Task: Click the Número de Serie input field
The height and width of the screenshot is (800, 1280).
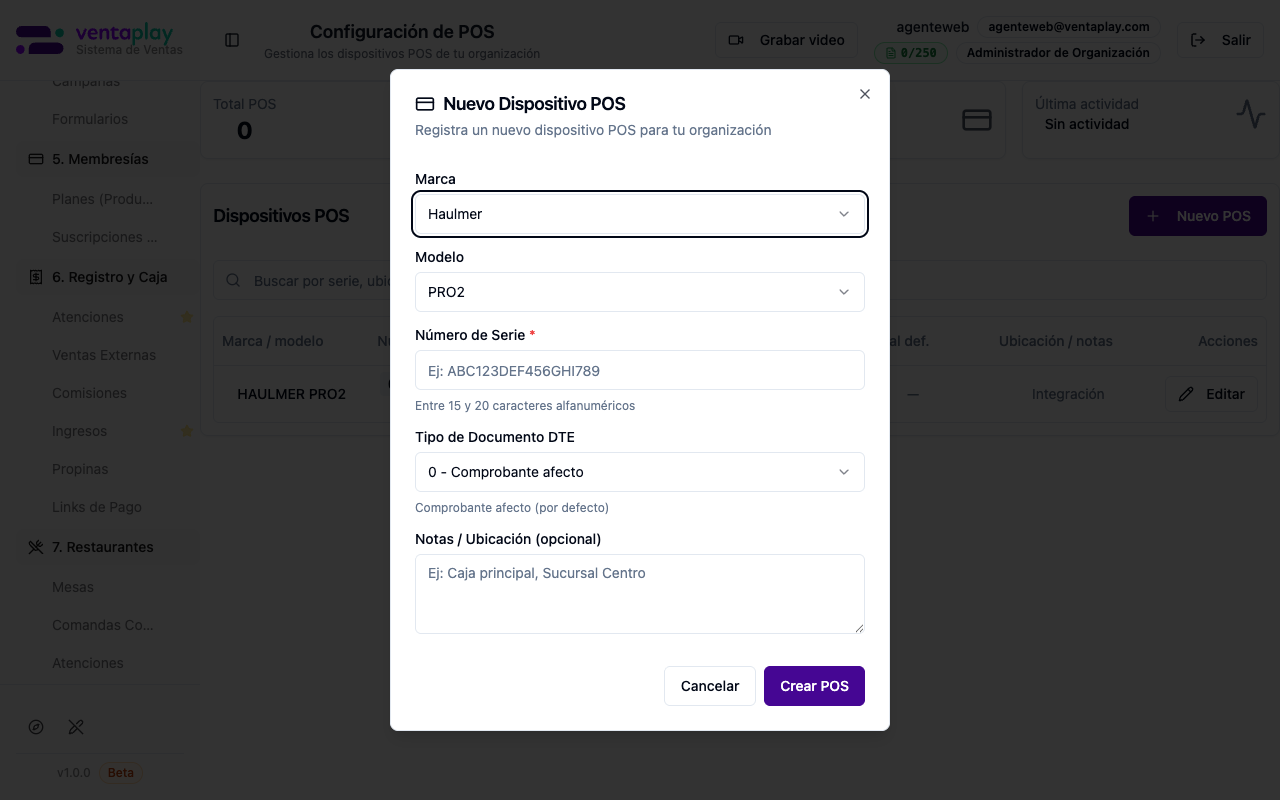Action: click(640, 370)
